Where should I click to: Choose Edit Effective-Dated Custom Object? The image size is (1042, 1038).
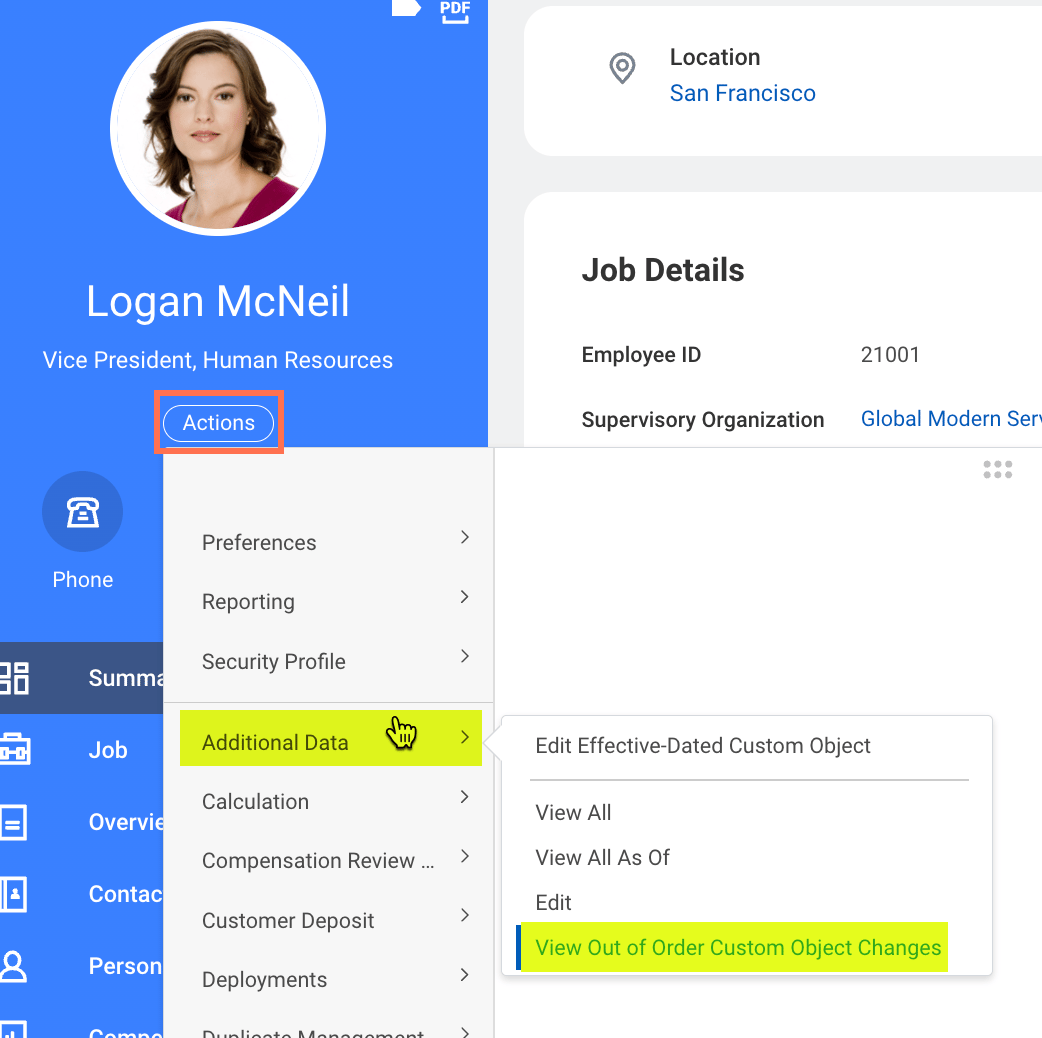tap(702, 746)
